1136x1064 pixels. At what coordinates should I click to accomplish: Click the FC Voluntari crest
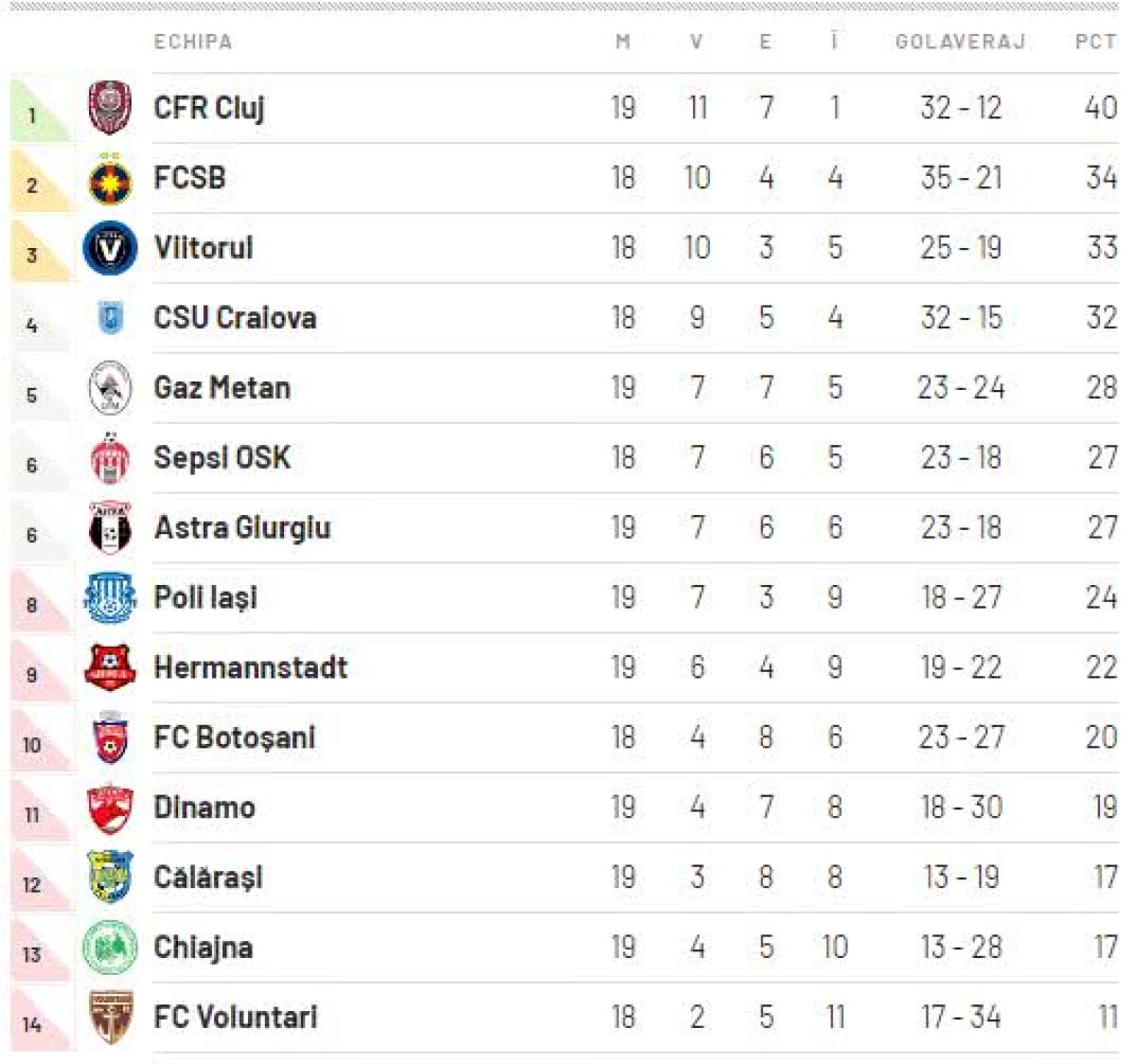110,1018
